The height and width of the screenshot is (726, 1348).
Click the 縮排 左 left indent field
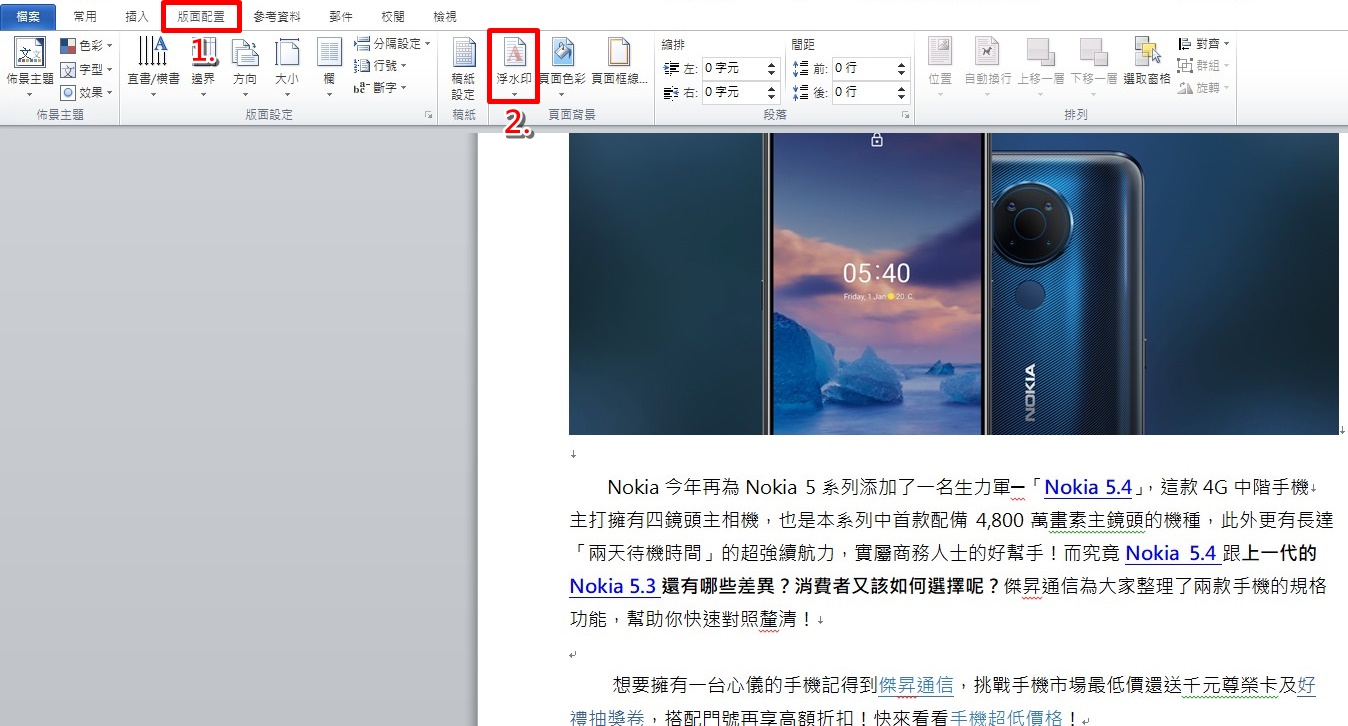(733, 68)
